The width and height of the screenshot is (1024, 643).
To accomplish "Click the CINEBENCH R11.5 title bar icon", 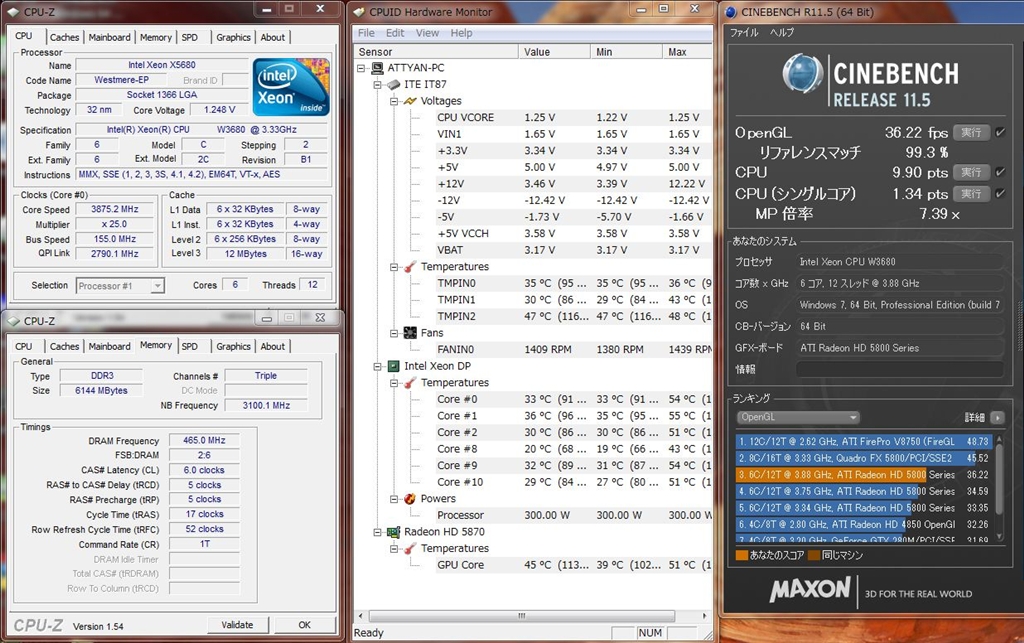I will [x=731, y=12].
